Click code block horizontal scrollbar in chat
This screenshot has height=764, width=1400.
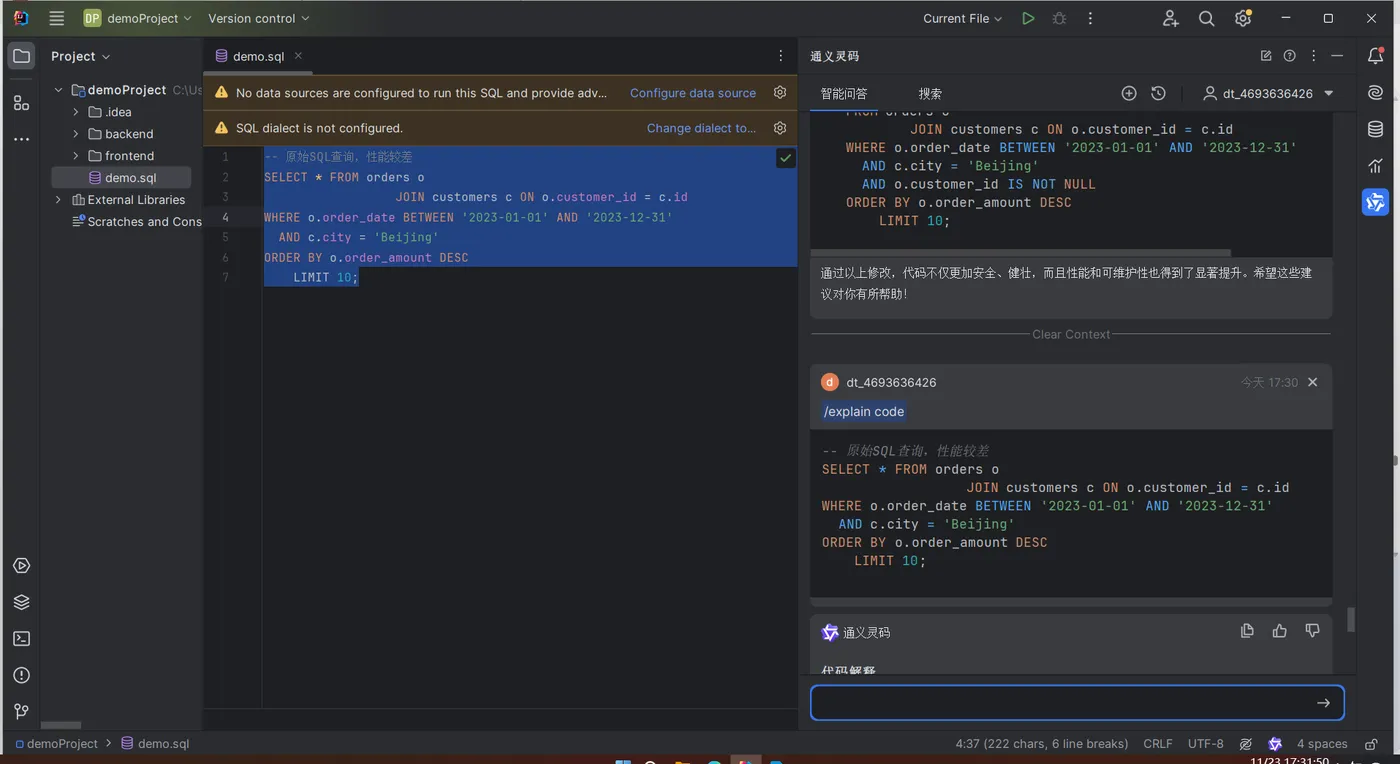pyautogui.click(x=1021, y=253)
